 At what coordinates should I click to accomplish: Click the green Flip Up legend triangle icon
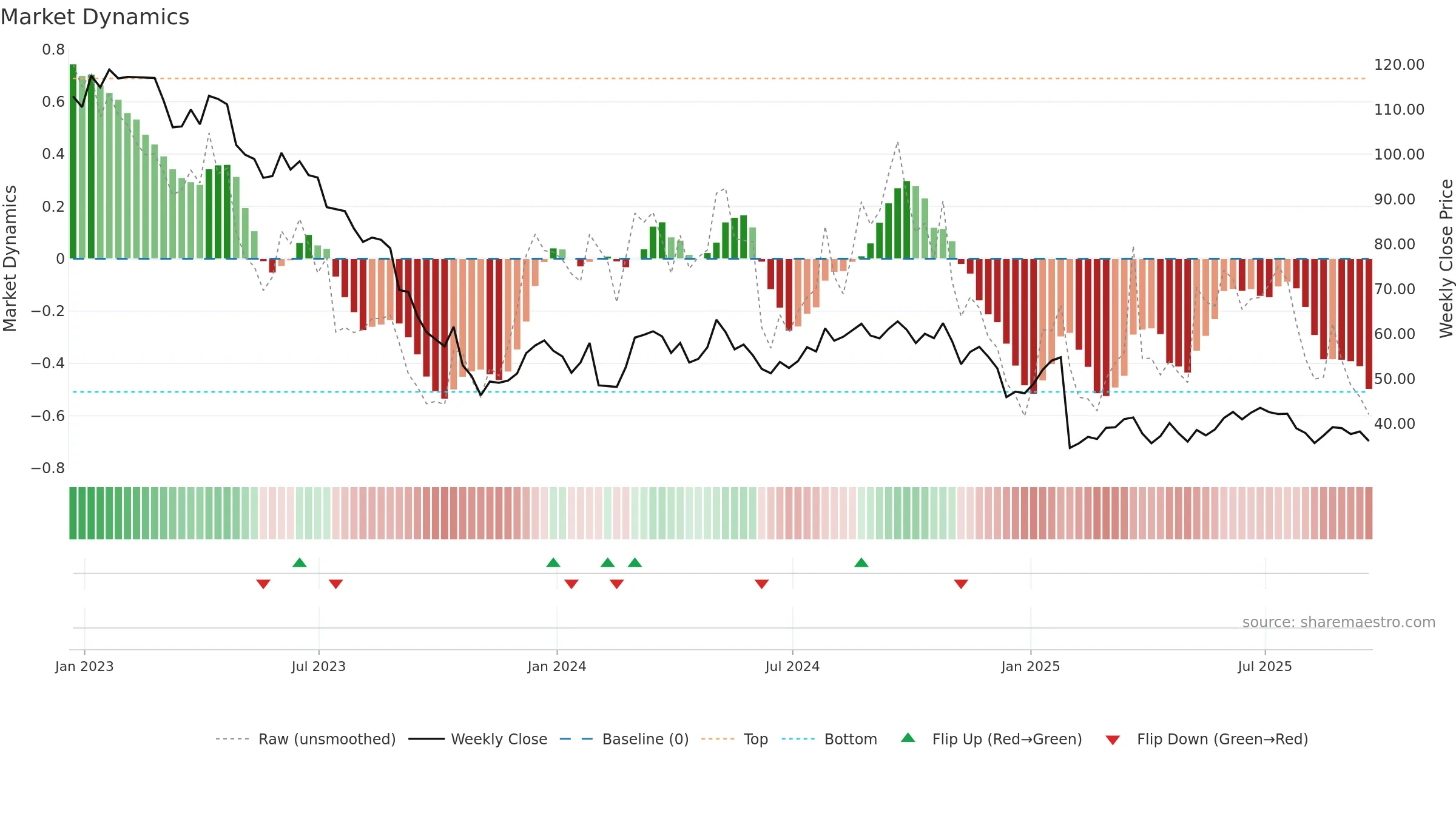[908, 738]
